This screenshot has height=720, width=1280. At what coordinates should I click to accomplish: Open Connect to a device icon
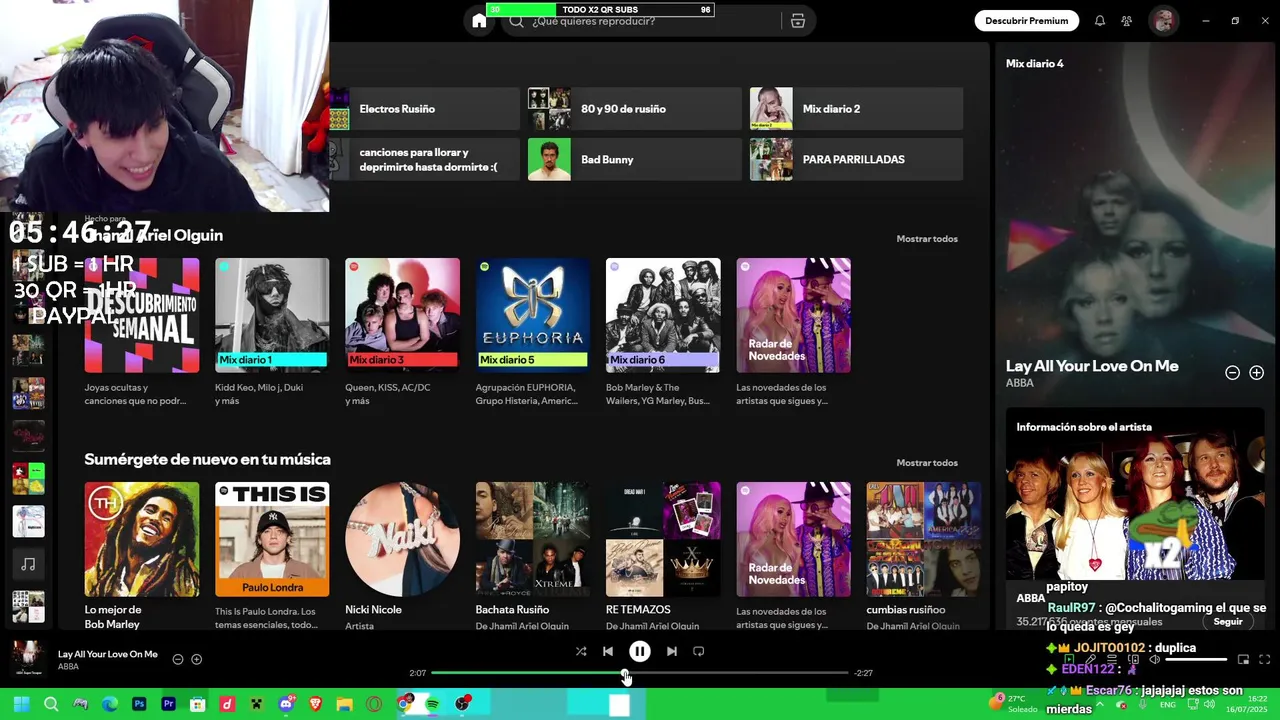tap(1132, 659)
